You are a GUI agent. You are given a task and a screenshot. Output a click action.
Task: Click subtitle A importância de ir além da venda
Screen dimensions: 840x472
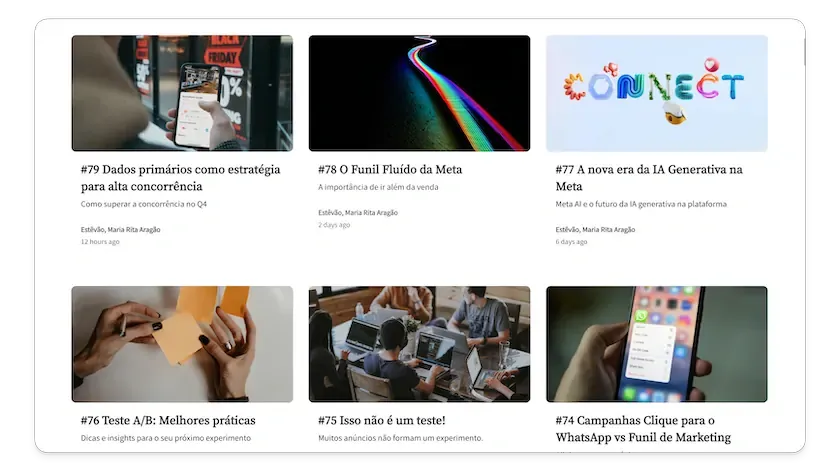click(378, 187)
